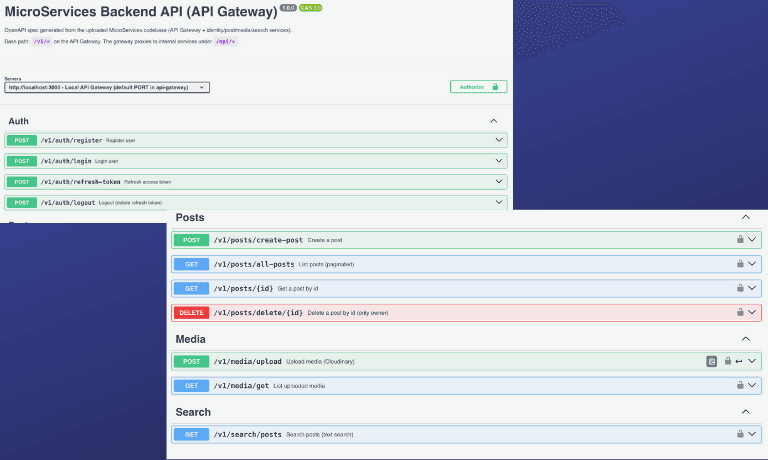Click lock icon on DELETE post endpoint
768x460 pixels.
pyautogui.click(x=740, y=312)
